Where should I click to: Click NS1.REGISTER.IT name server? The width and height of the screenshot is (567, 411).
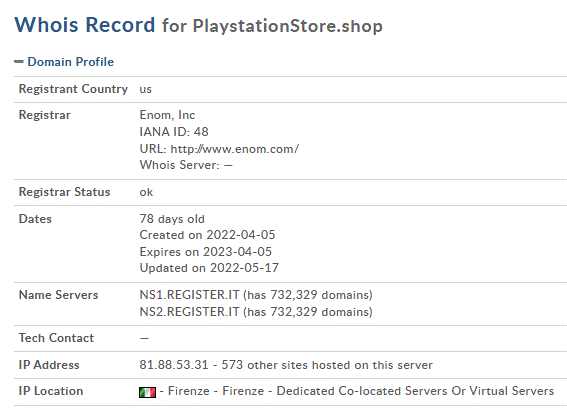click(189, 295)
